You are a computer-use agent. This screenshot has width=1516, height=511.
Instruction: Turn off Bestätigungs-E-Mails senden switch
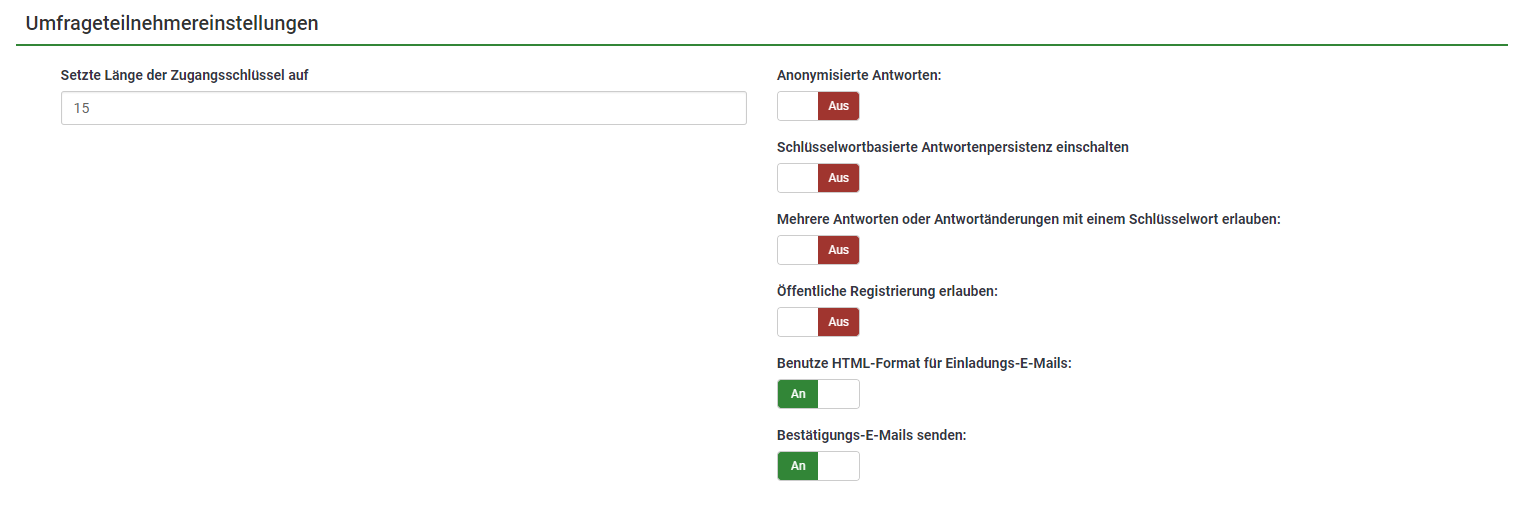[818, 466]
